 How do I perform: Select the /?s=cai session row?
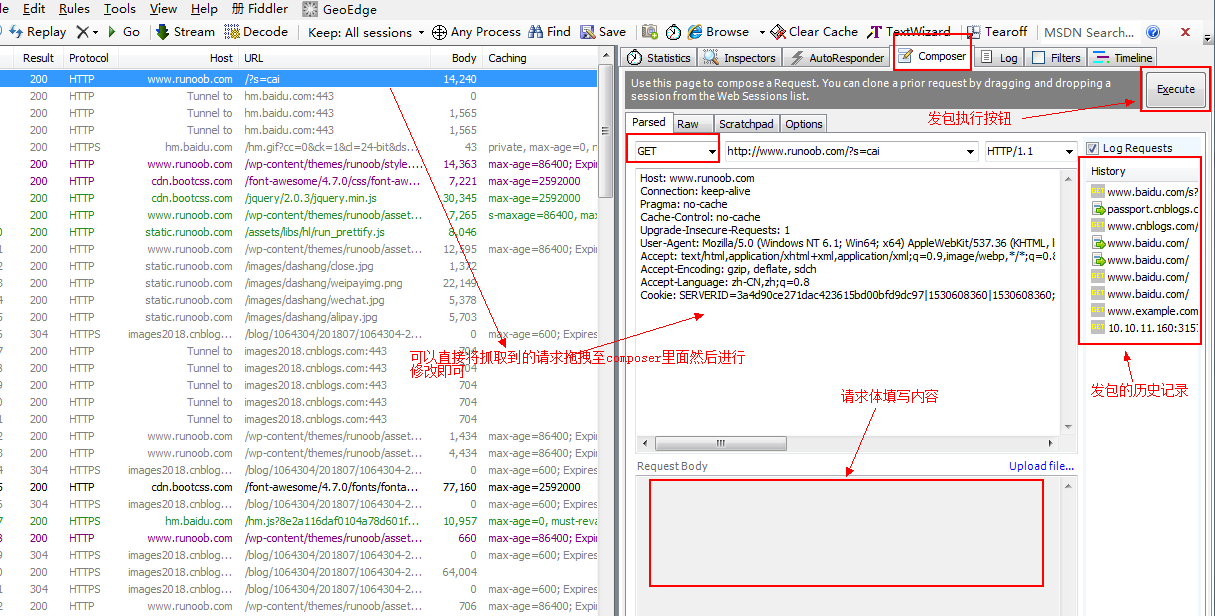pos(298,79)
